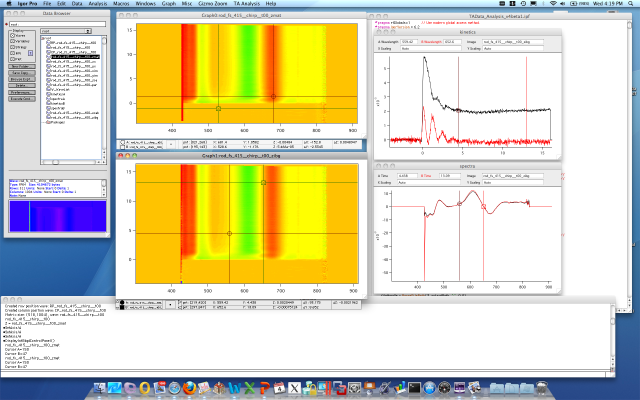Toggle the Info display checkbox
Image resolution: width=640 pixels, height=400 pixels.
12,53
